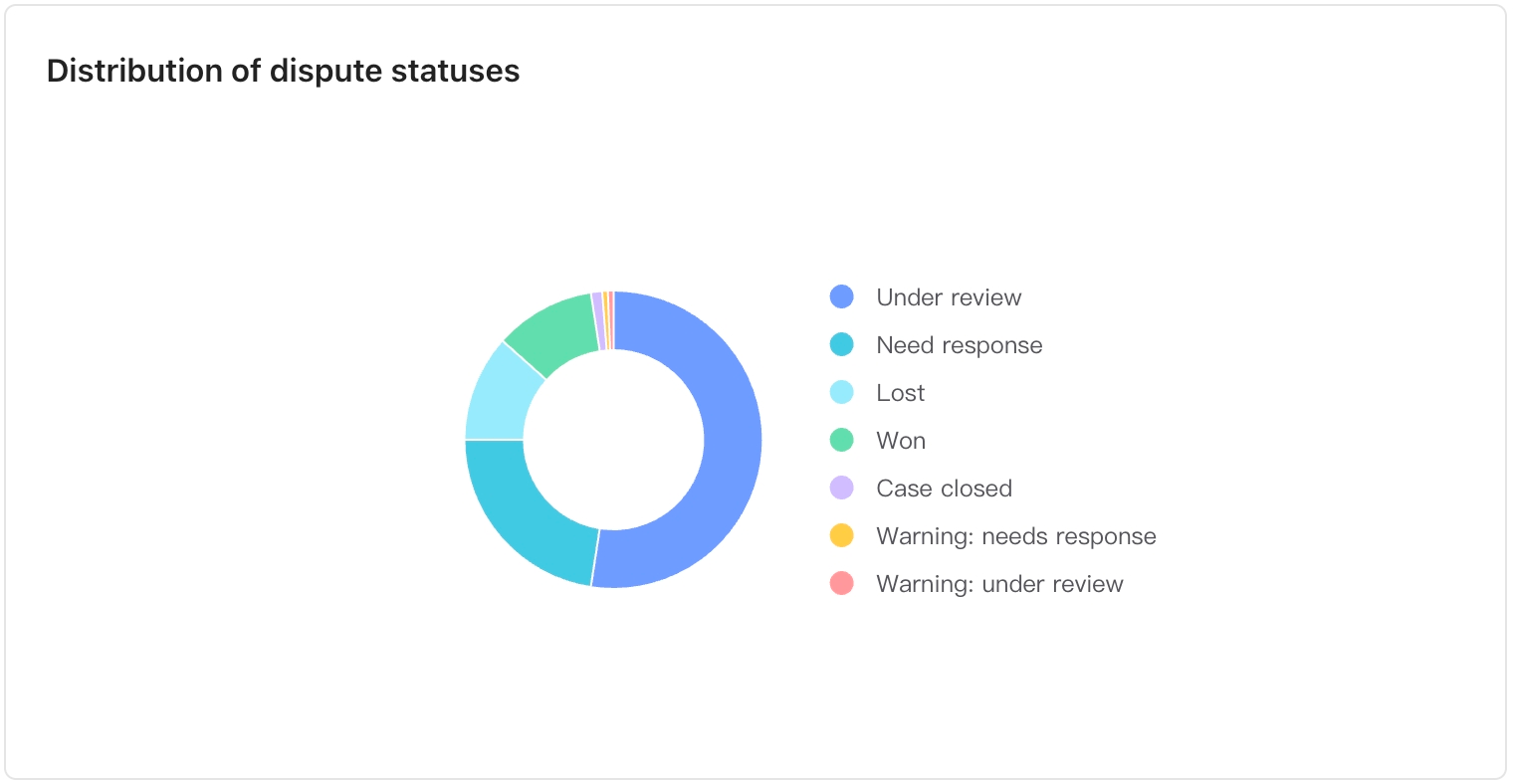Image resolution: width=1513 pixels, height=784 pixels.
Task: Click the pink Warning: under review dot
Action: 842,584
